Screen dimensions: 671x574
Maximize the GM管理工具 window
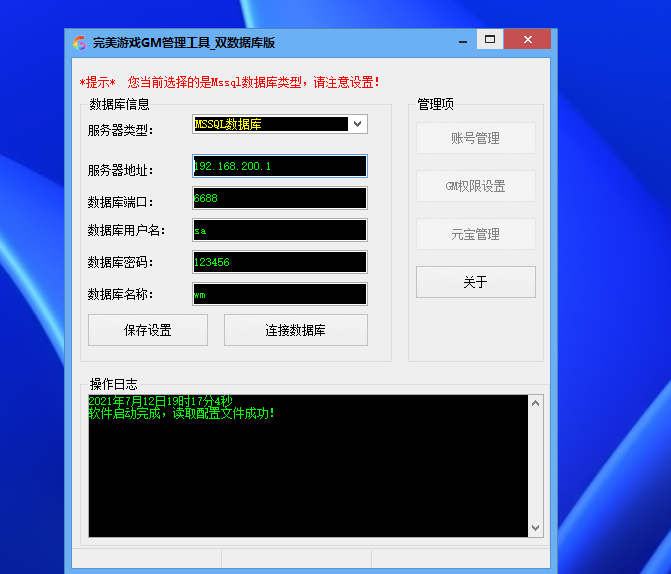coord(490,39)
